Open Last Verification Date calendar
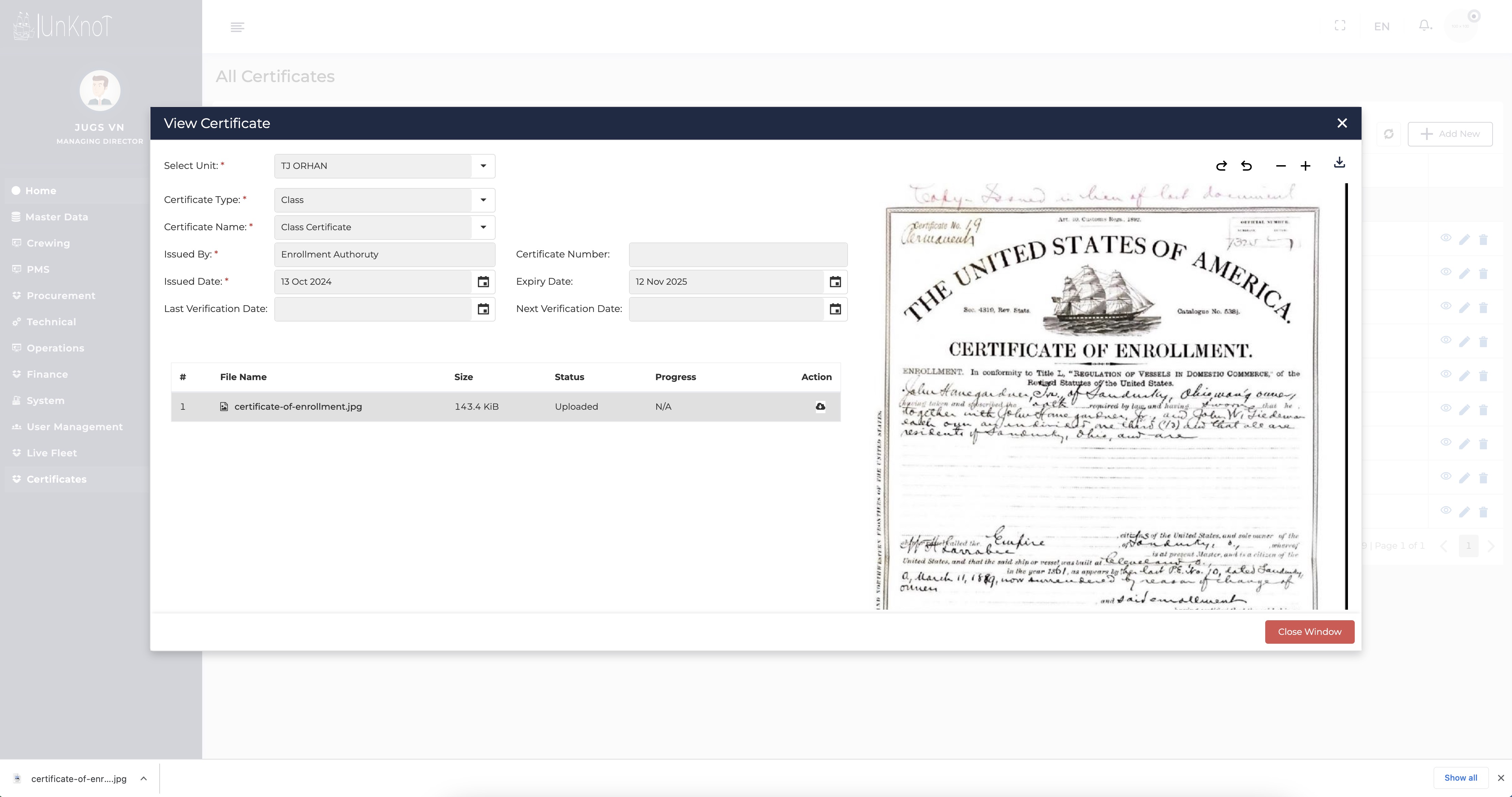This screenshot has height=797, width=1512. point(483,309)
